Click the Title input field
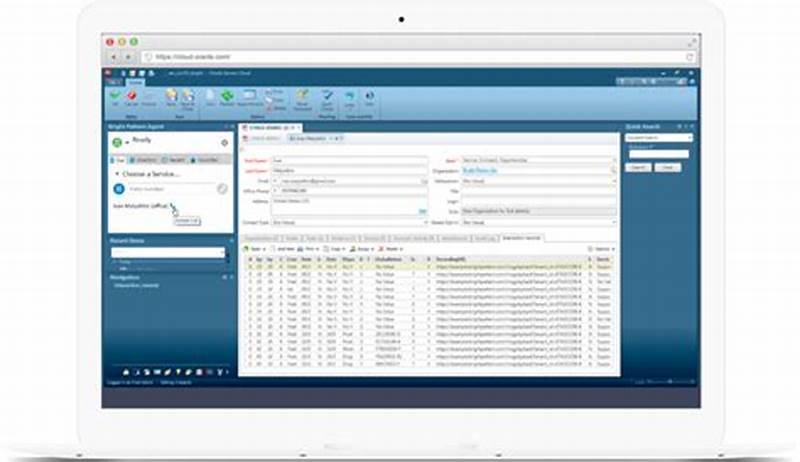This screenshot has height=462, width=800. [x=539, y=191]
